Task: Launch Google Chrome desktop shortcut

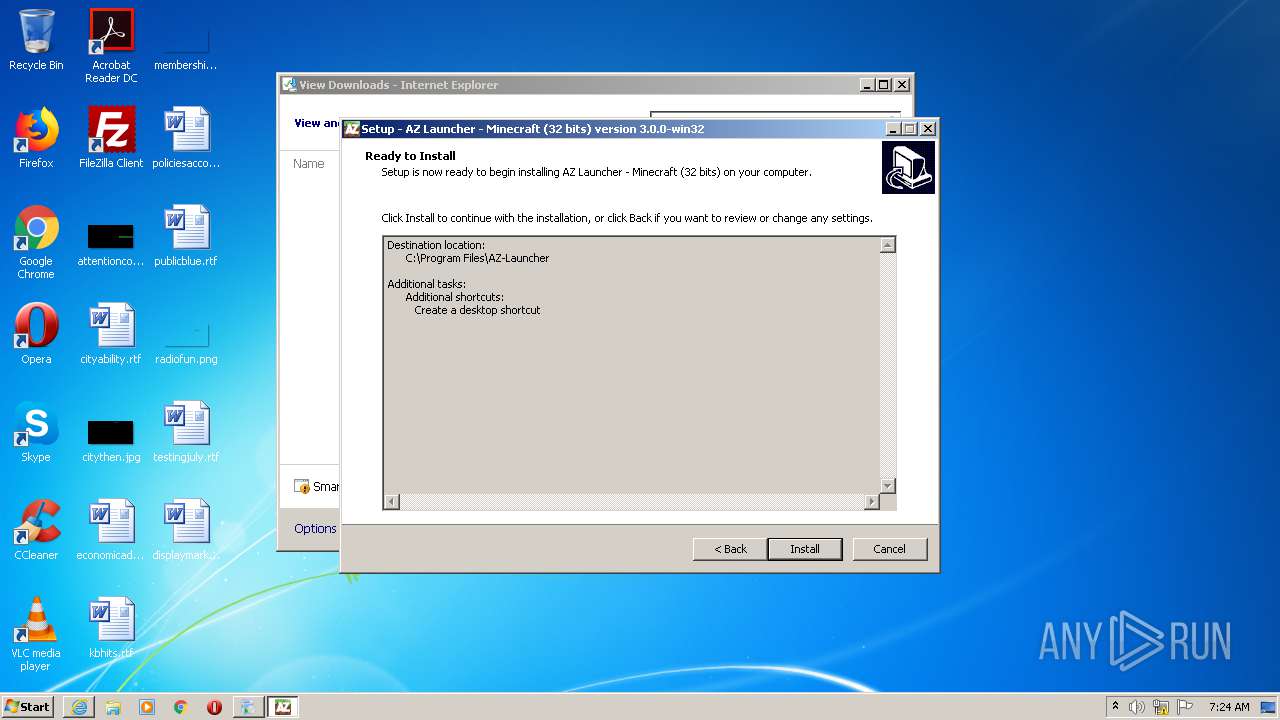Action: (36, 242)
